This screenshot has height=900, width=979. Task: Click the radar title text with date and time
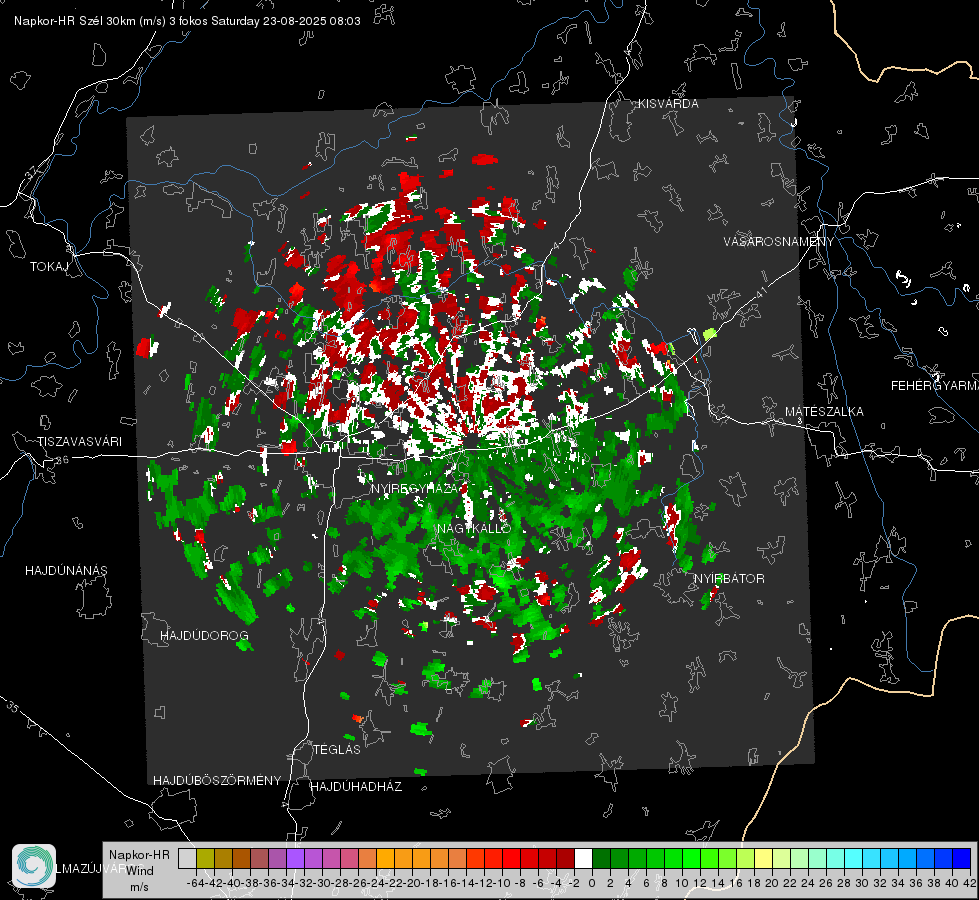(187, 21)
